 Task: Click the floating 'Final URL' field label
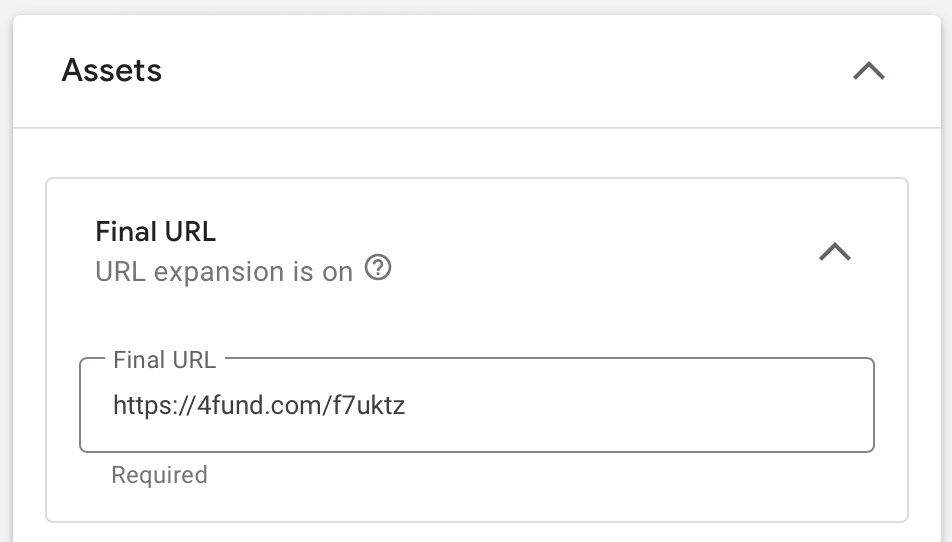tap(165, 360)
